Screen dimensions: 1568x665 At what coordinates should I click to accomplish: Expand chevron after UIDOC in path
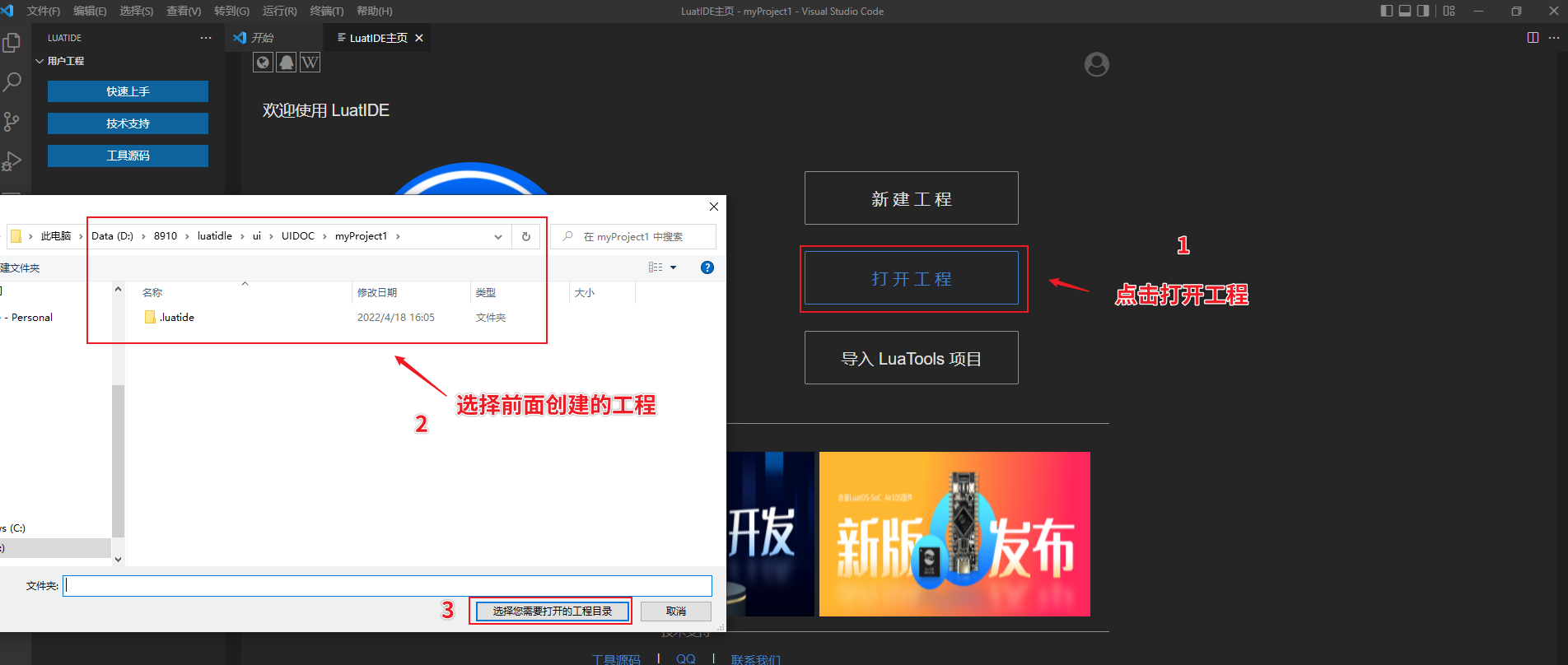(324, 236)
